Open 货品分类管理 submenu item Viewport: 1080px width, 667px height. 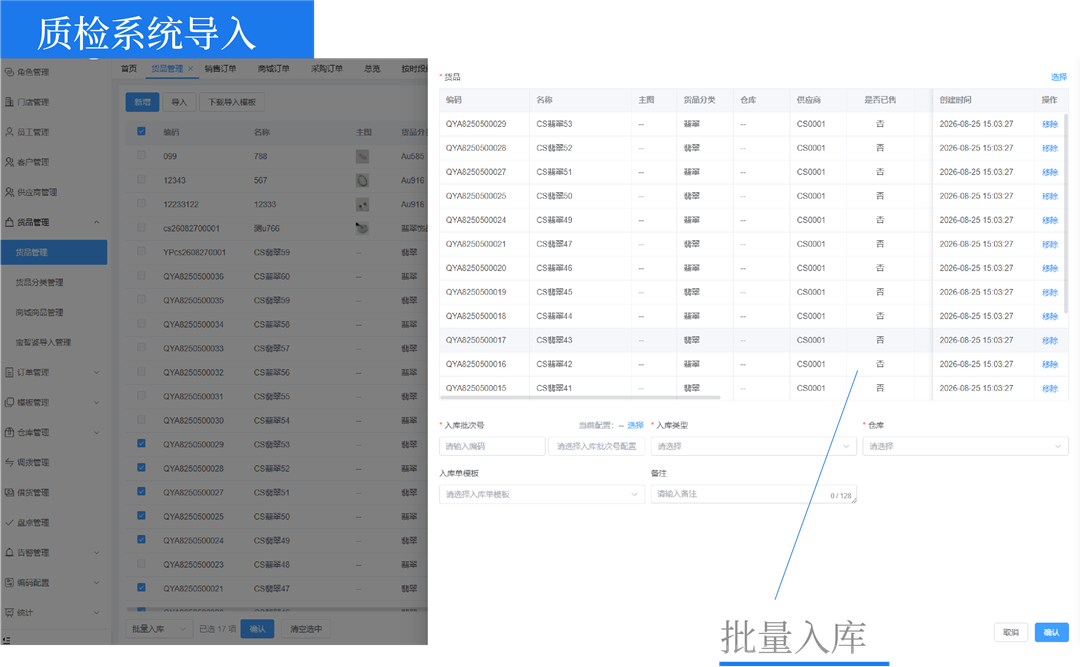[x=39, y=283]
